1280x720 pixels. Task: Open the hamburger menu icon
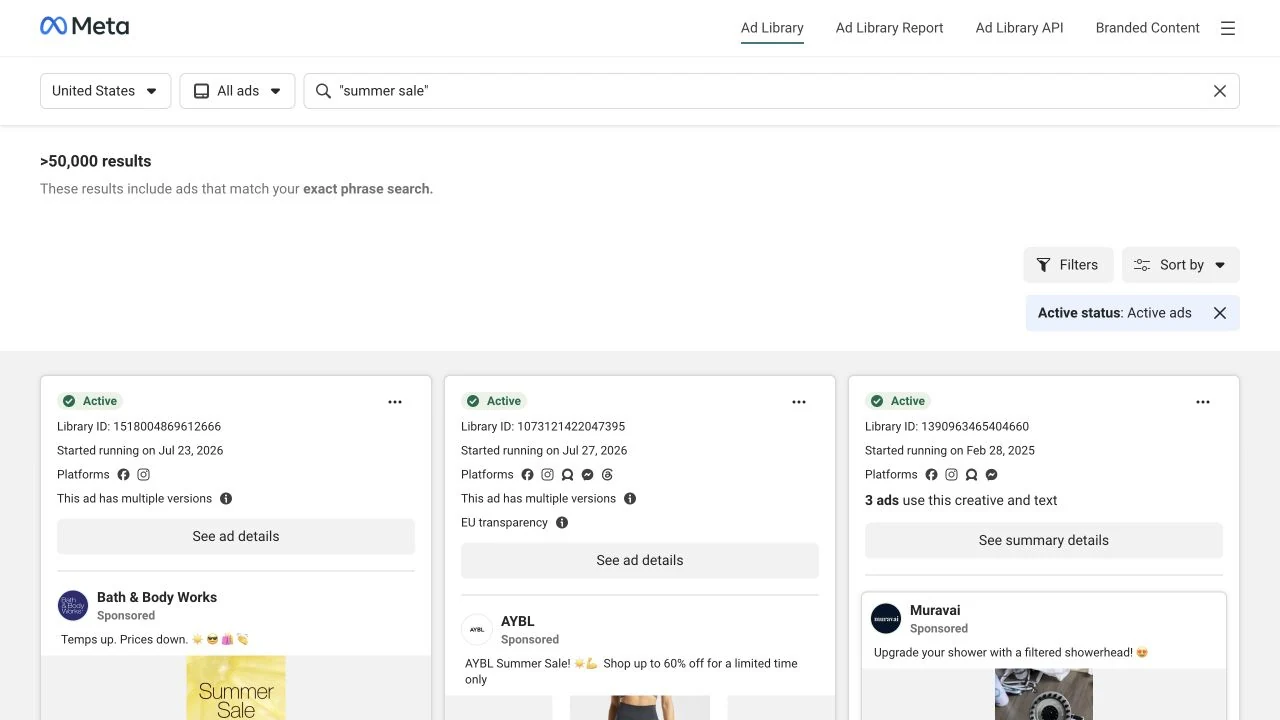[x=1228, y=28]
